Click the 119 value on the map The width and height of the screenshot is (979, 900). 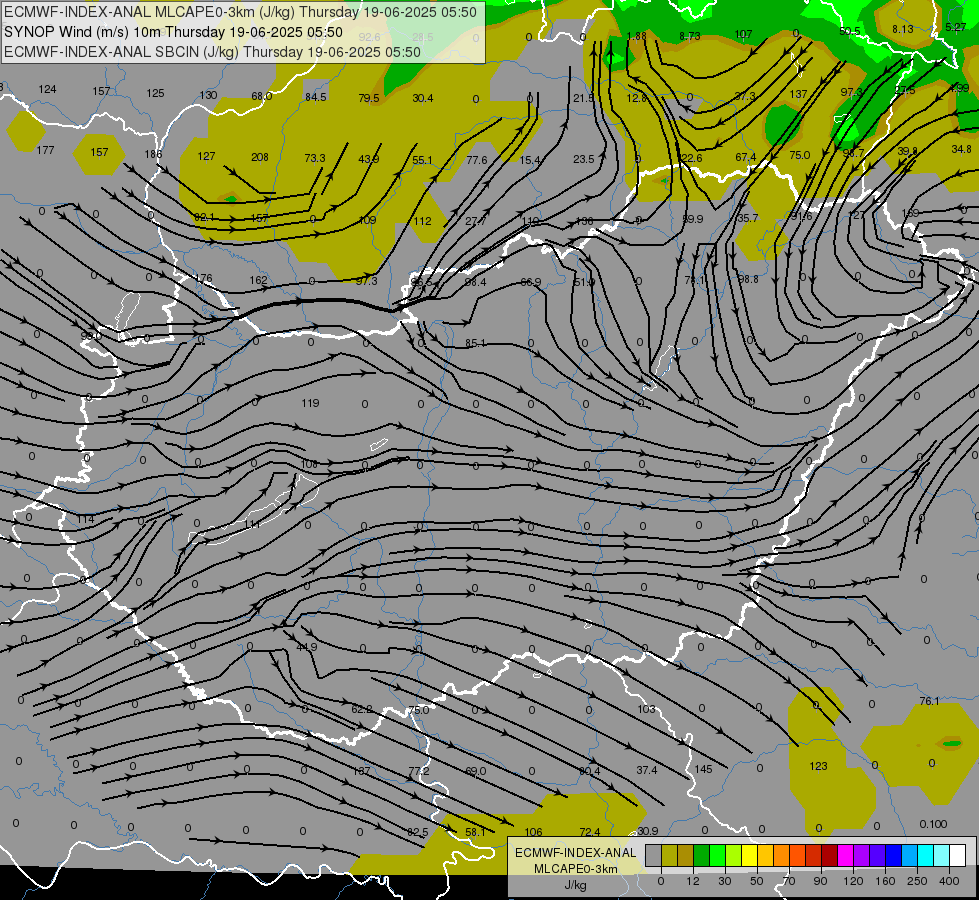(310, 403)
